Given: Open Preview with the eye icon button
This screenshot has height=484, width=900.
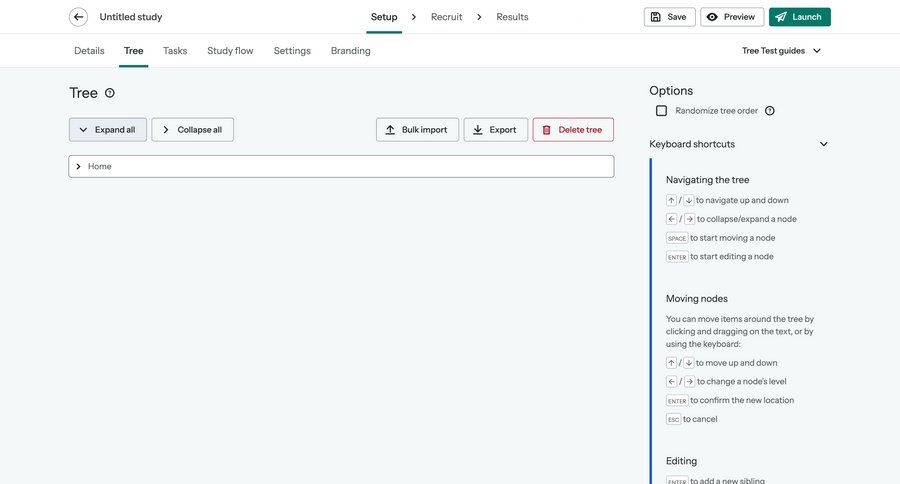Looking at the screenshot, I should coord(732,17).
